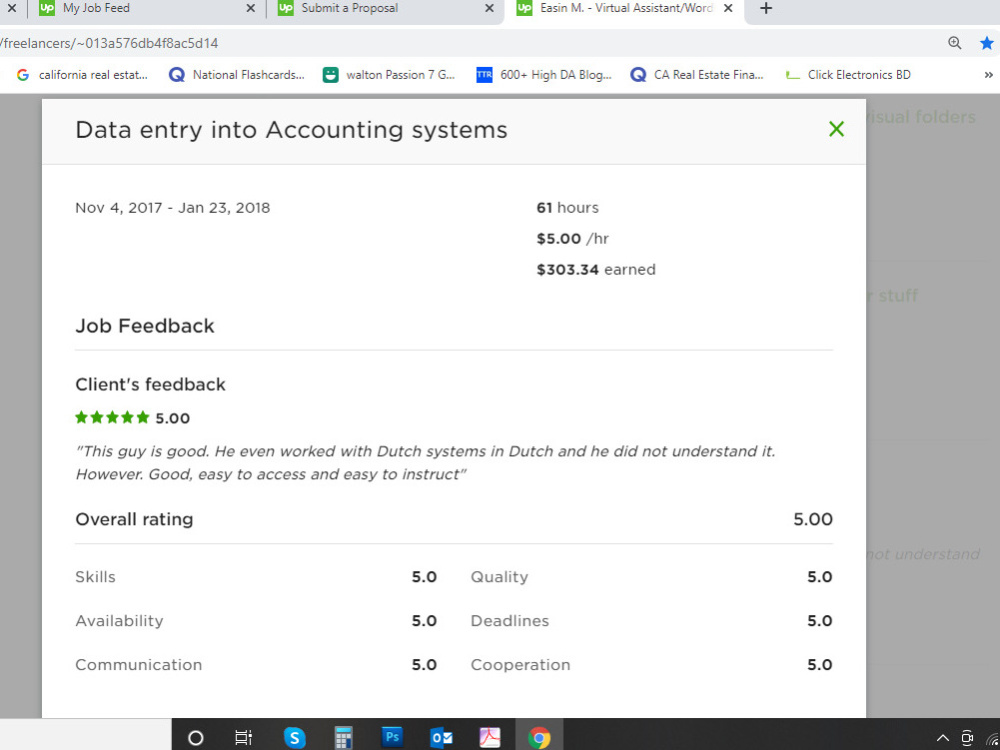Open the 600+ High DA Blog bookmark
The width and height of the screenshot is (1000, 750).
pyautogui.click(x=545, y=75)
